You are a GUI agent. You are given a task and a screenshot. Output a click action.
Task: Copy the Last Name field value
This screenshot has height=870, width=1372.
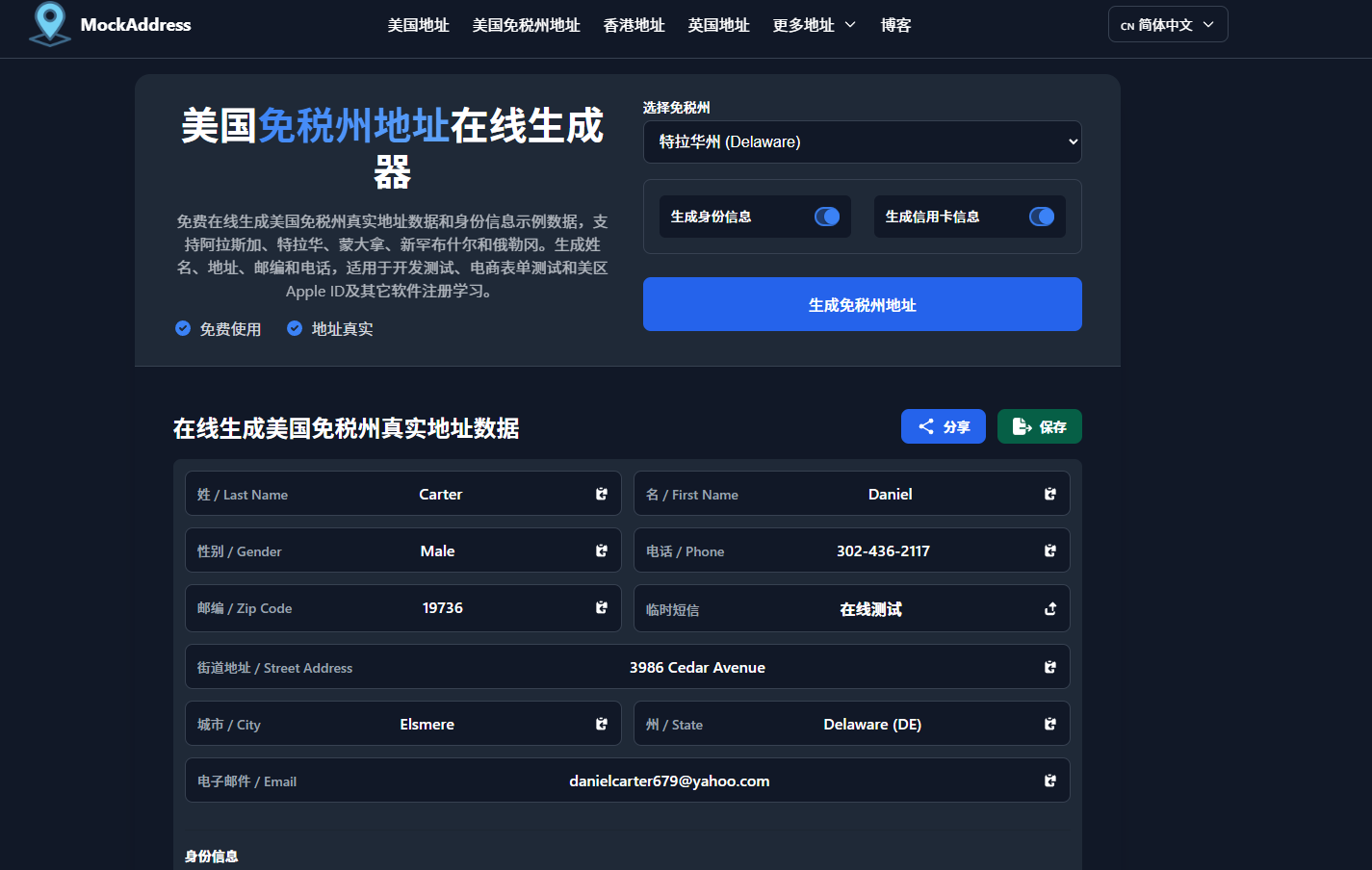click(x=601, y=494)
